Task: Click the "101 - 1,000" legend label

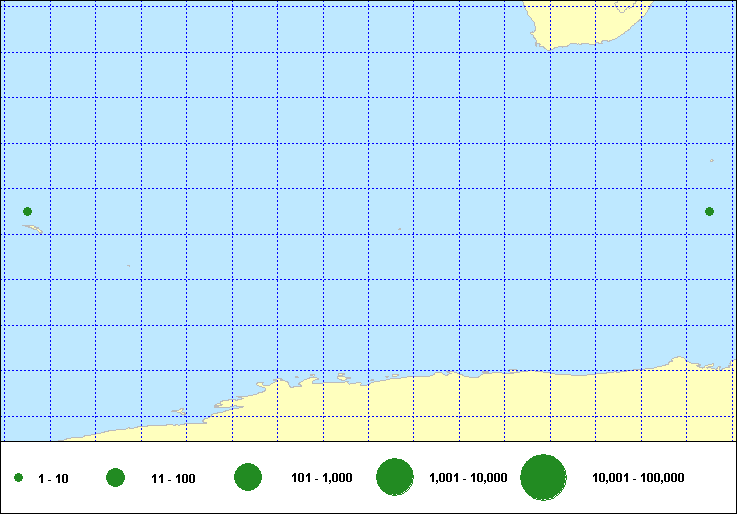Action: [321, 478]
